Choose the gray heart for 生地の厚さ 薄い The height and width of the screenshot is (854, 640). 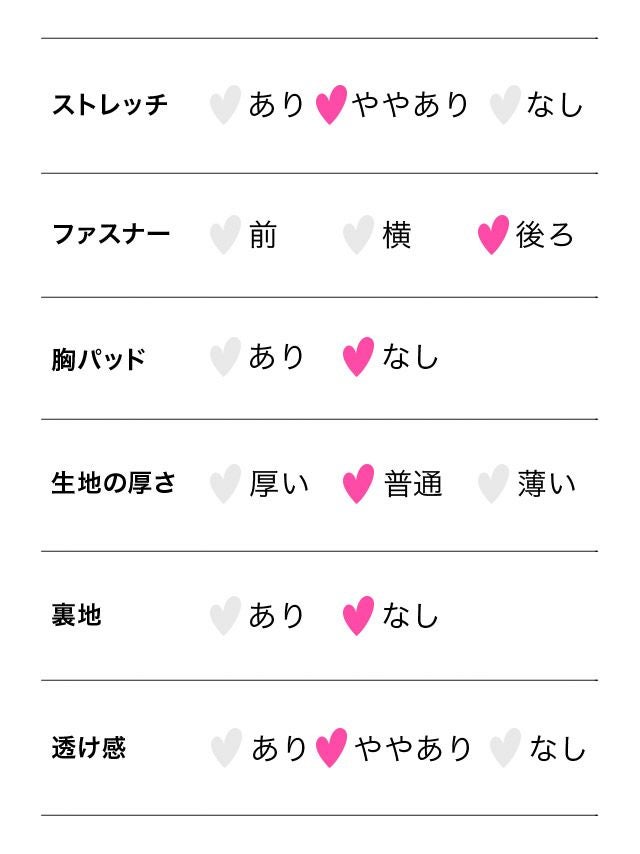point(493,484)
